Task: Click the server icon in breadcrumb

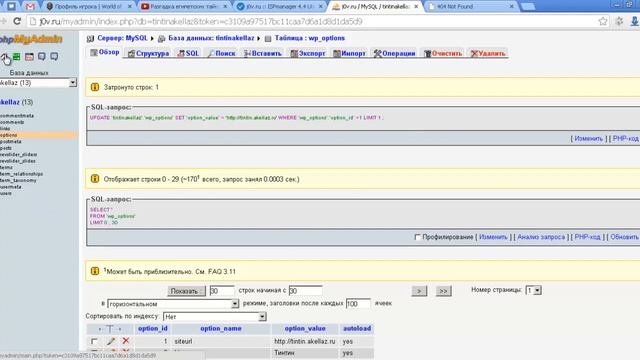Action: tap(90, 39)
